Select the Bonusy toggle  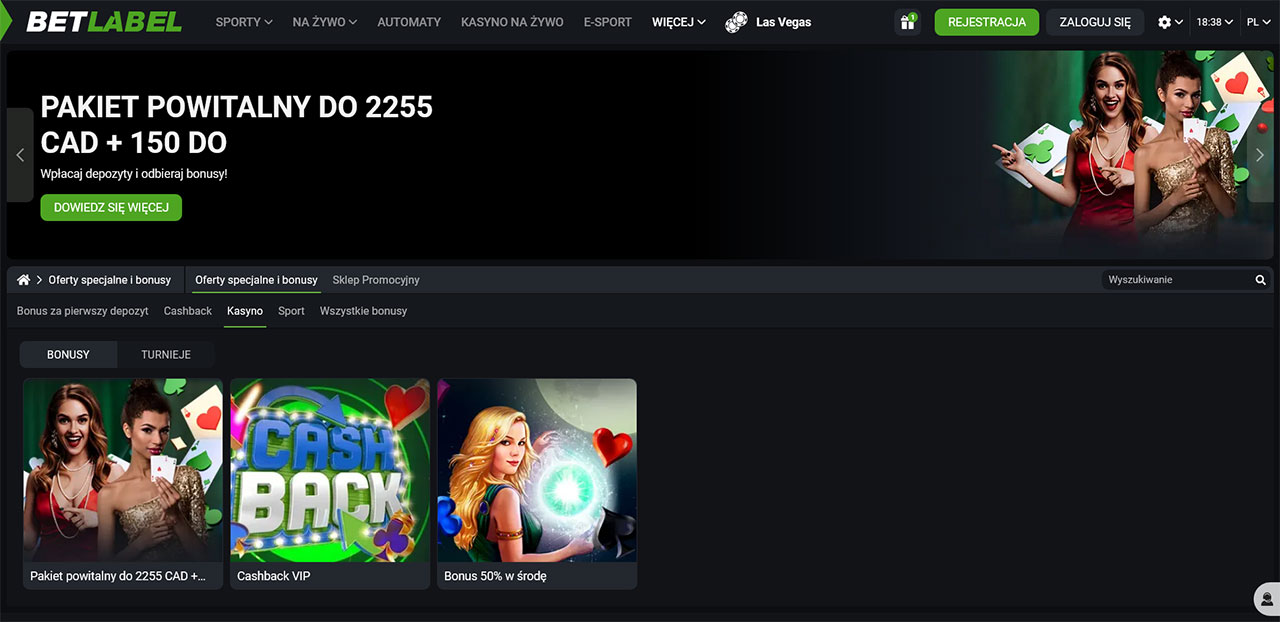pos(68,355)
